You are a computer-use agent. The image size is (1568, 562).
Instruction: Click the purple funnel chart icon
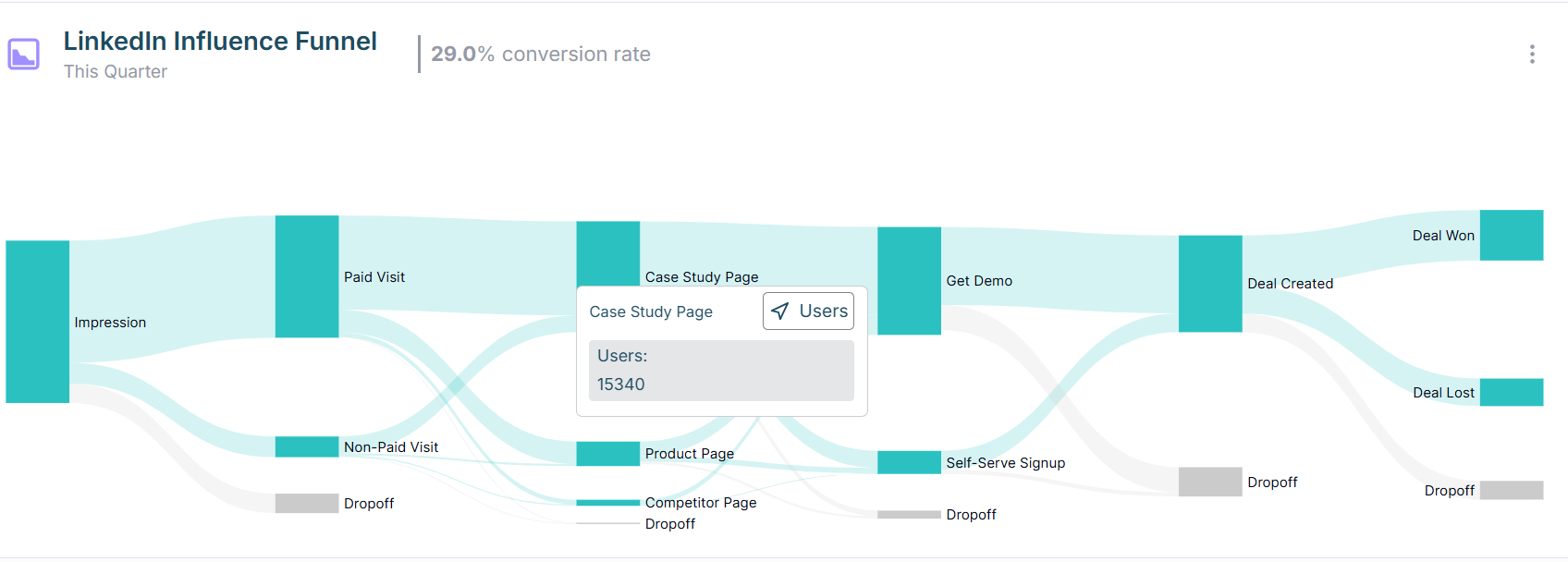(x=24, y=55)
